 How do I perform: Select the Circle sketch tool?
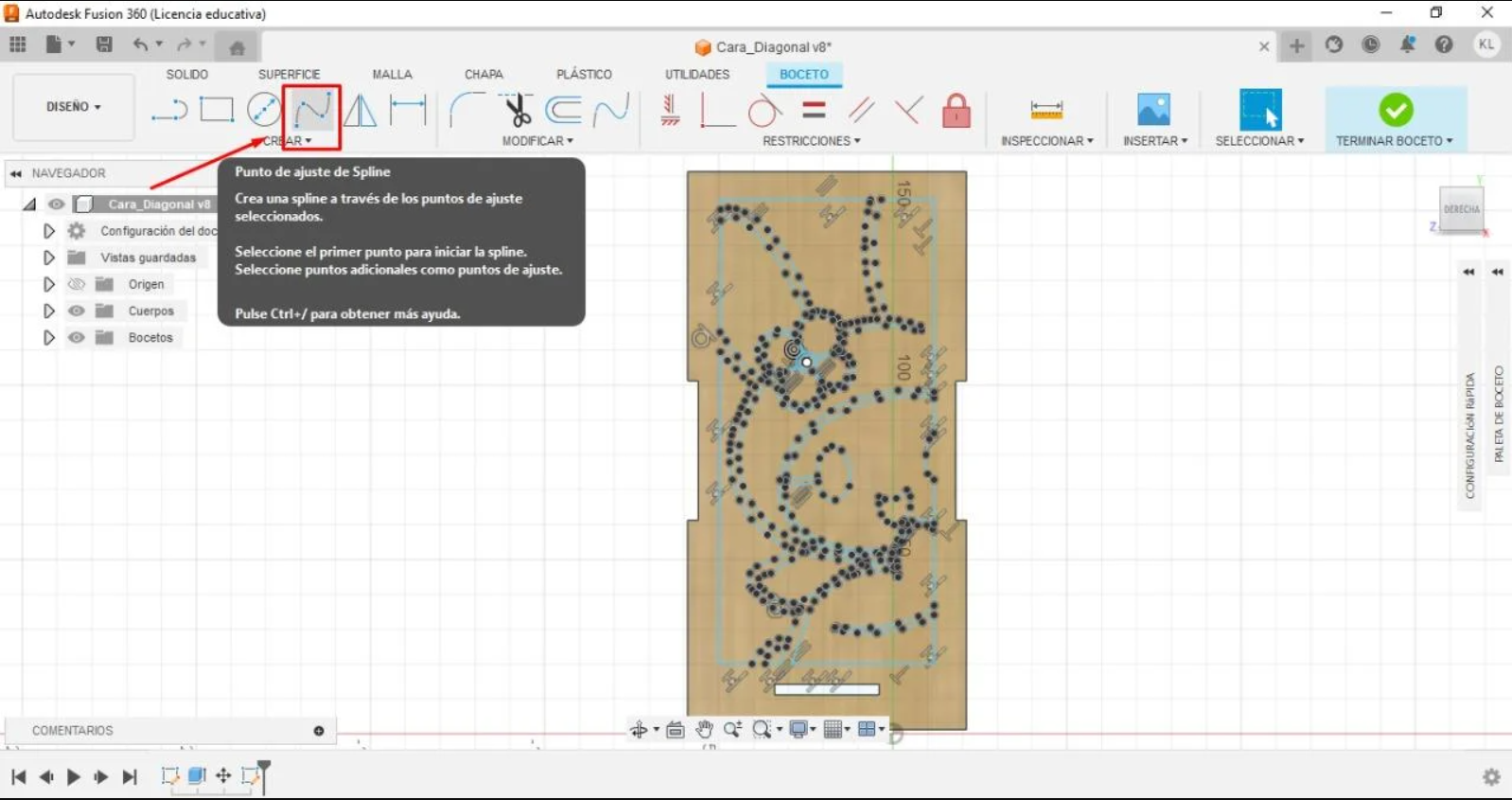264,110
